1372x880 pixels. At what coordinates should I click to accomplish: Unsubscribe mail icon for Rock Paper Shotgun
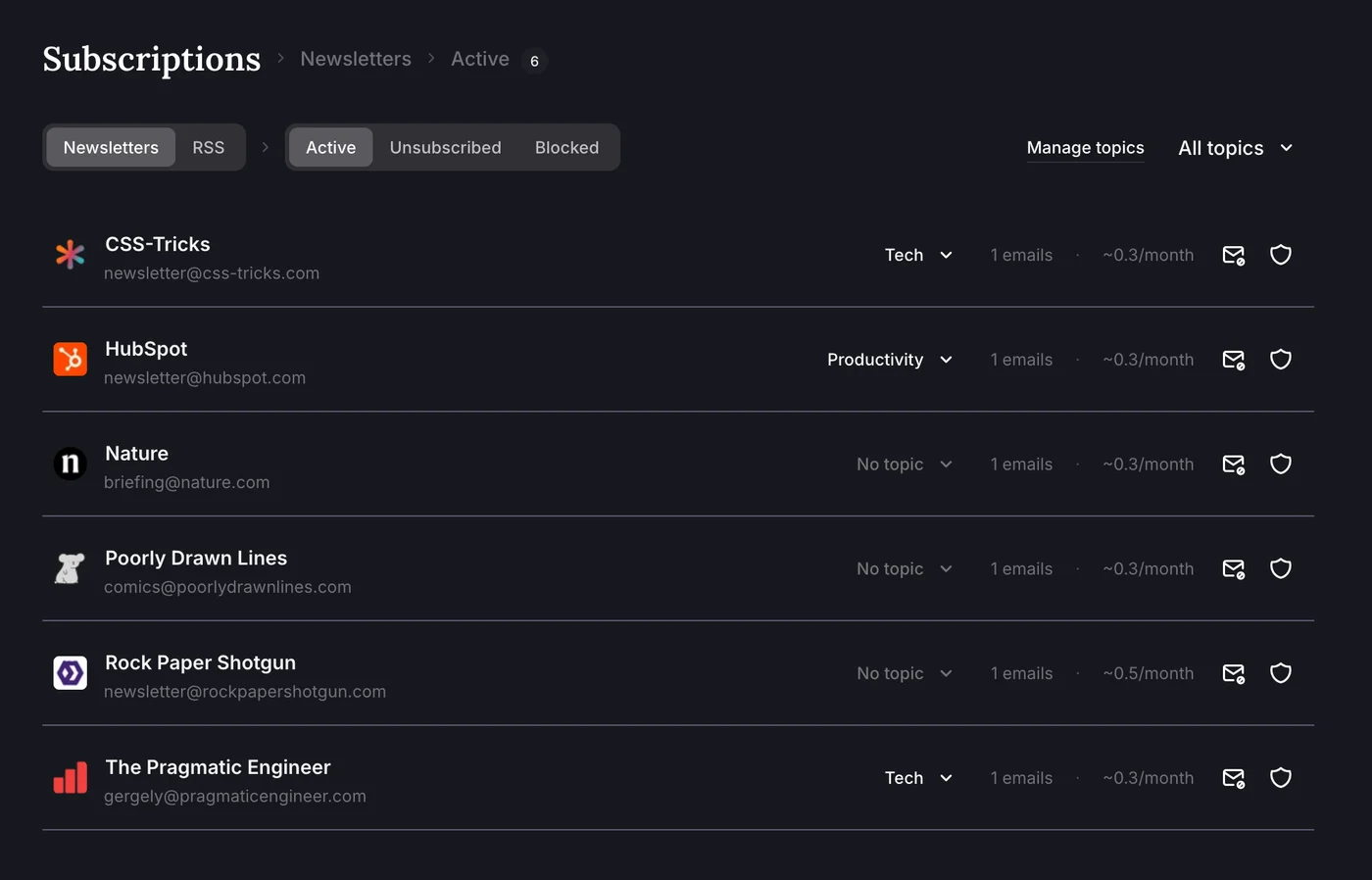pyautogui.click(x=1234, y=673)
